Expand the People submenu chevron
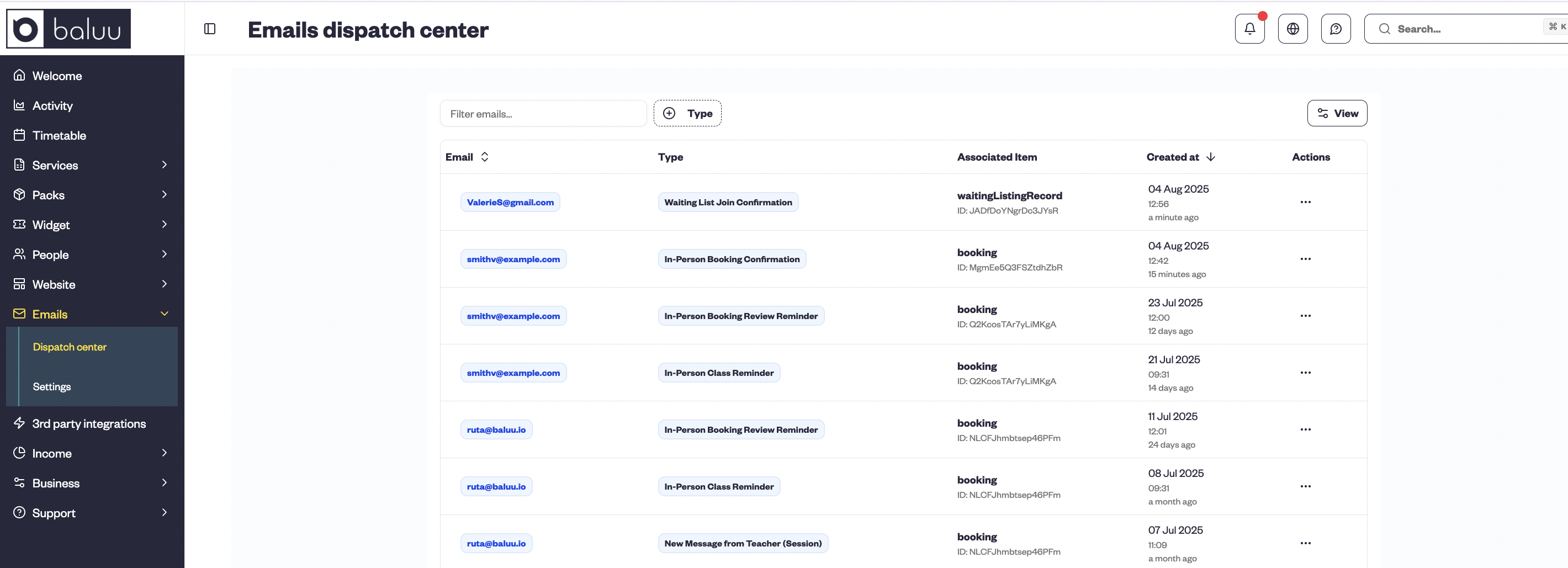The image size is (1568, 568). pyautogui.click(x=165, y=254)
